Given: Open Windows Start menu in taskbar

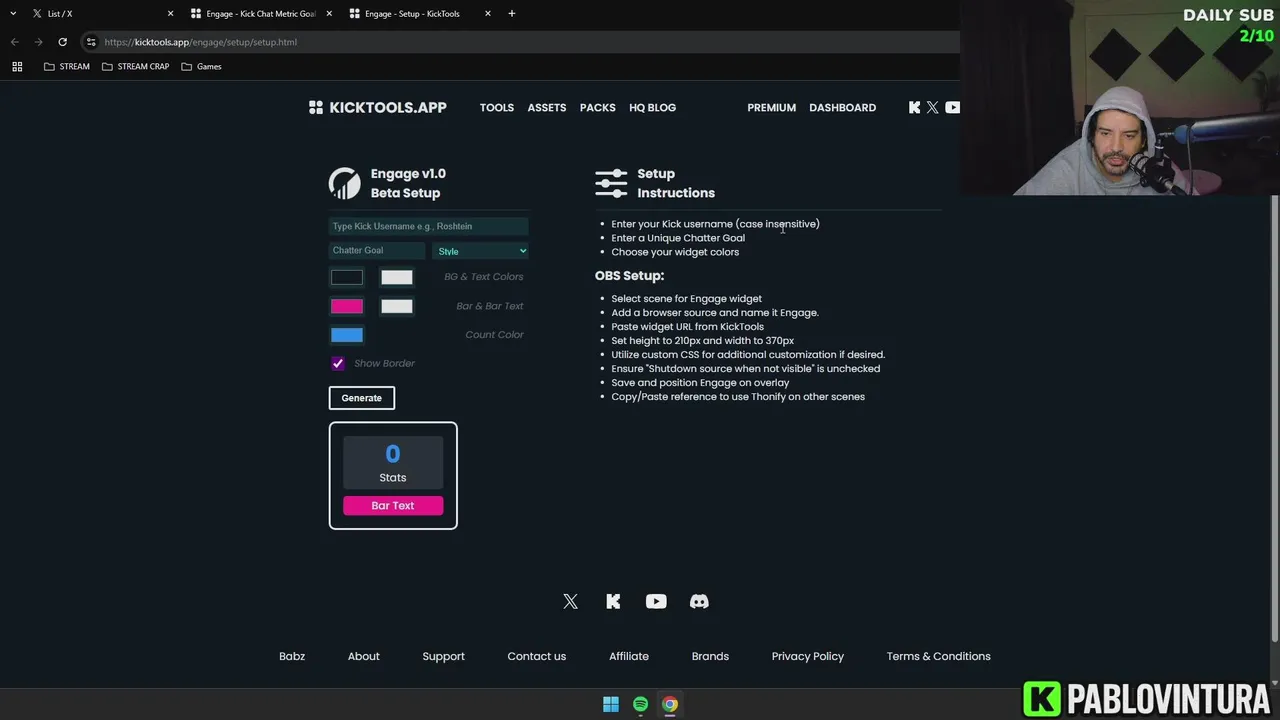Looking at the screenshot, I should (x=611, y=704).
